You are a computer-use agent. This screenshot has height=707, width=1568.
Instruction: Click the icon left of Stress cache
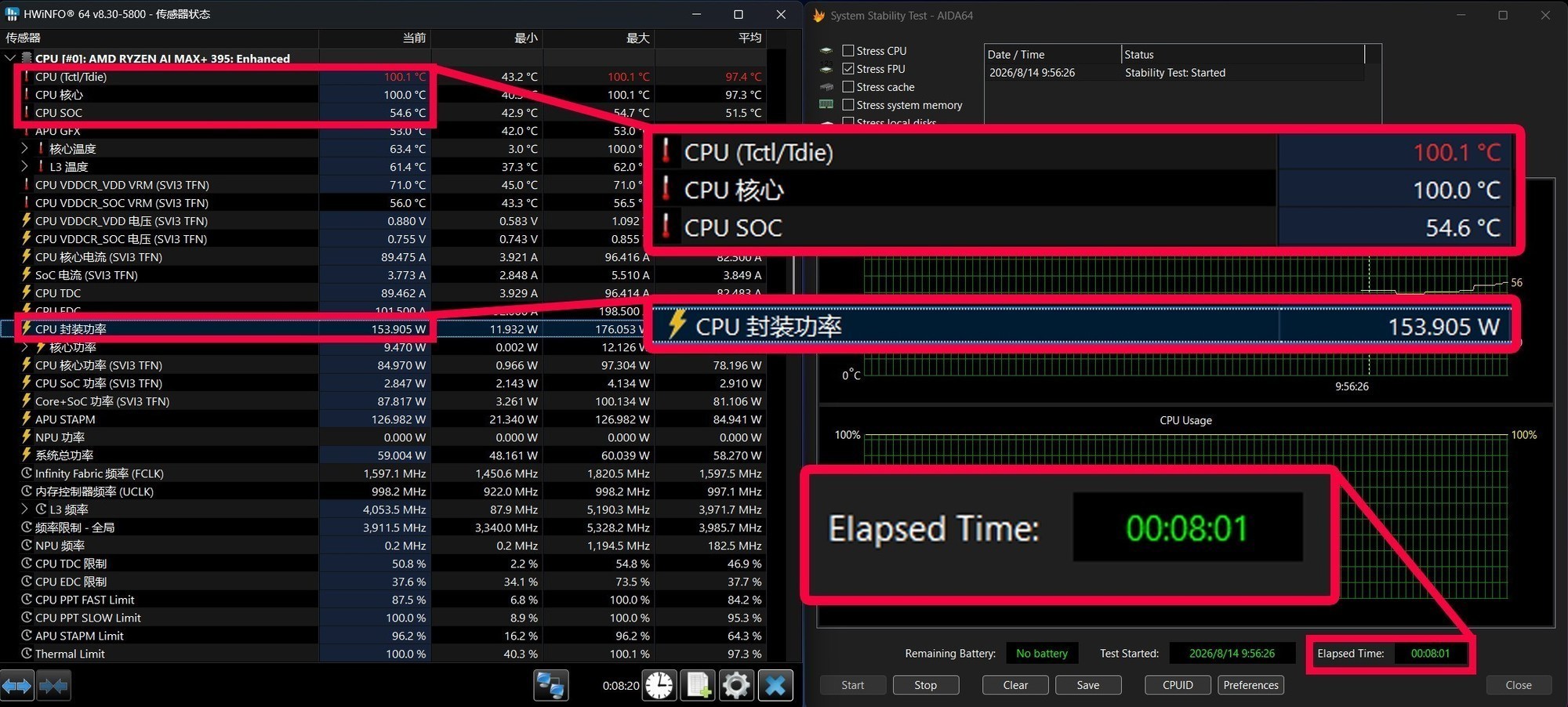click(826, 87)
